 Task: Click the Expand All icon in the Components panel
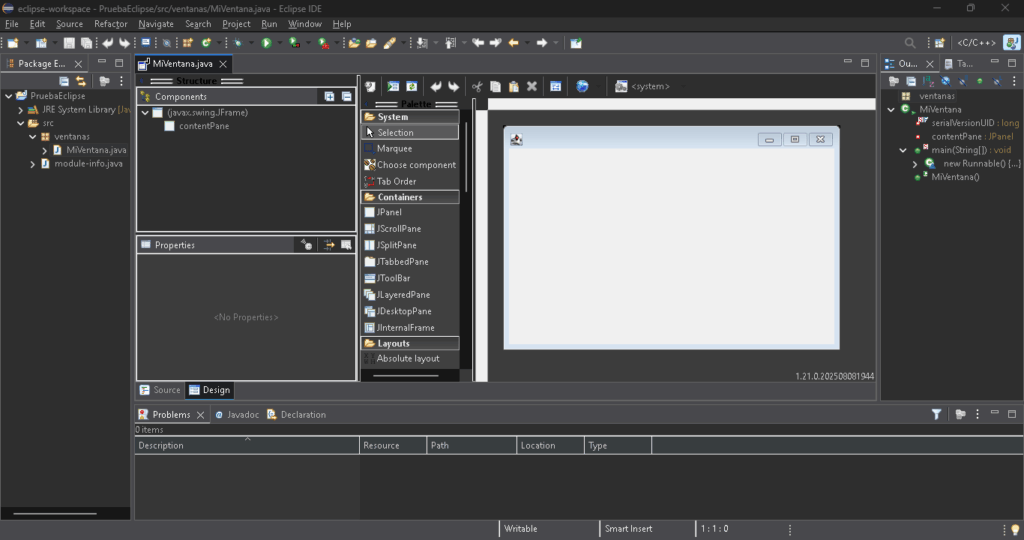pyautogui.click(x=329, y=97)
